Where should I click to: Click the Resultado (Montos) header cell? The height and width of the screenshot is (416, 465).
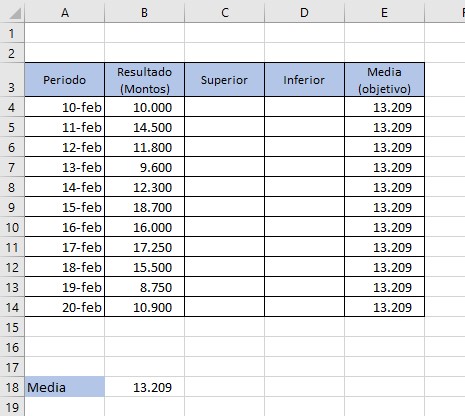[x=145, y=80]
